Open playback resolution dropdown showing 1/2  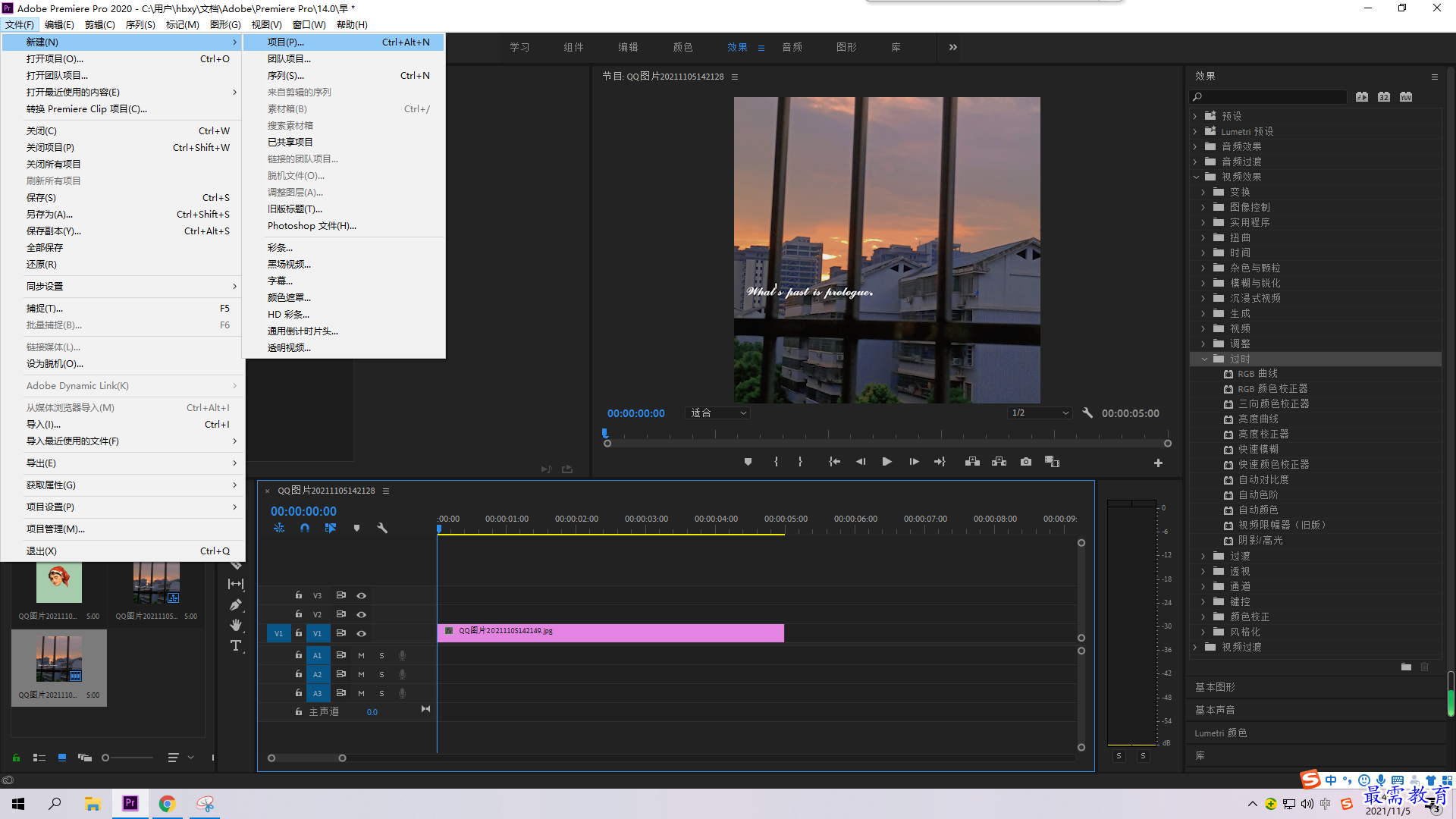click(x=1040, y=413)
